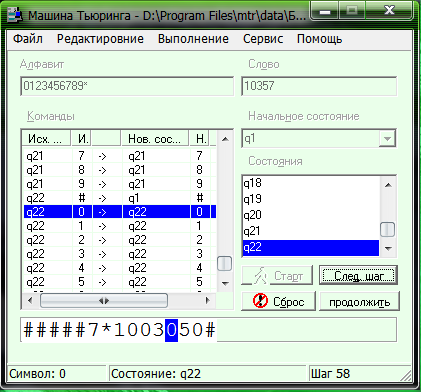The height and width of the screenshot is (392, 421).
Task: Select highlighted state q22 in Состояния list
Action: click(311, 247)
